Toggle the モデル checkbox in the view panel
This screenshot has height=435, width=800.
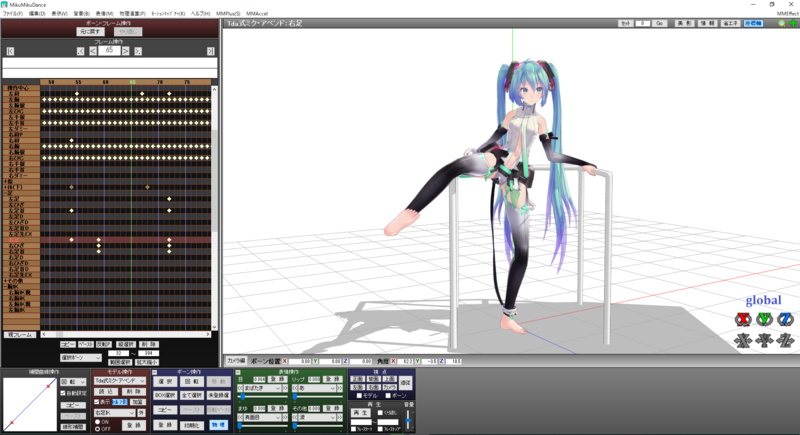pos(359,396)
